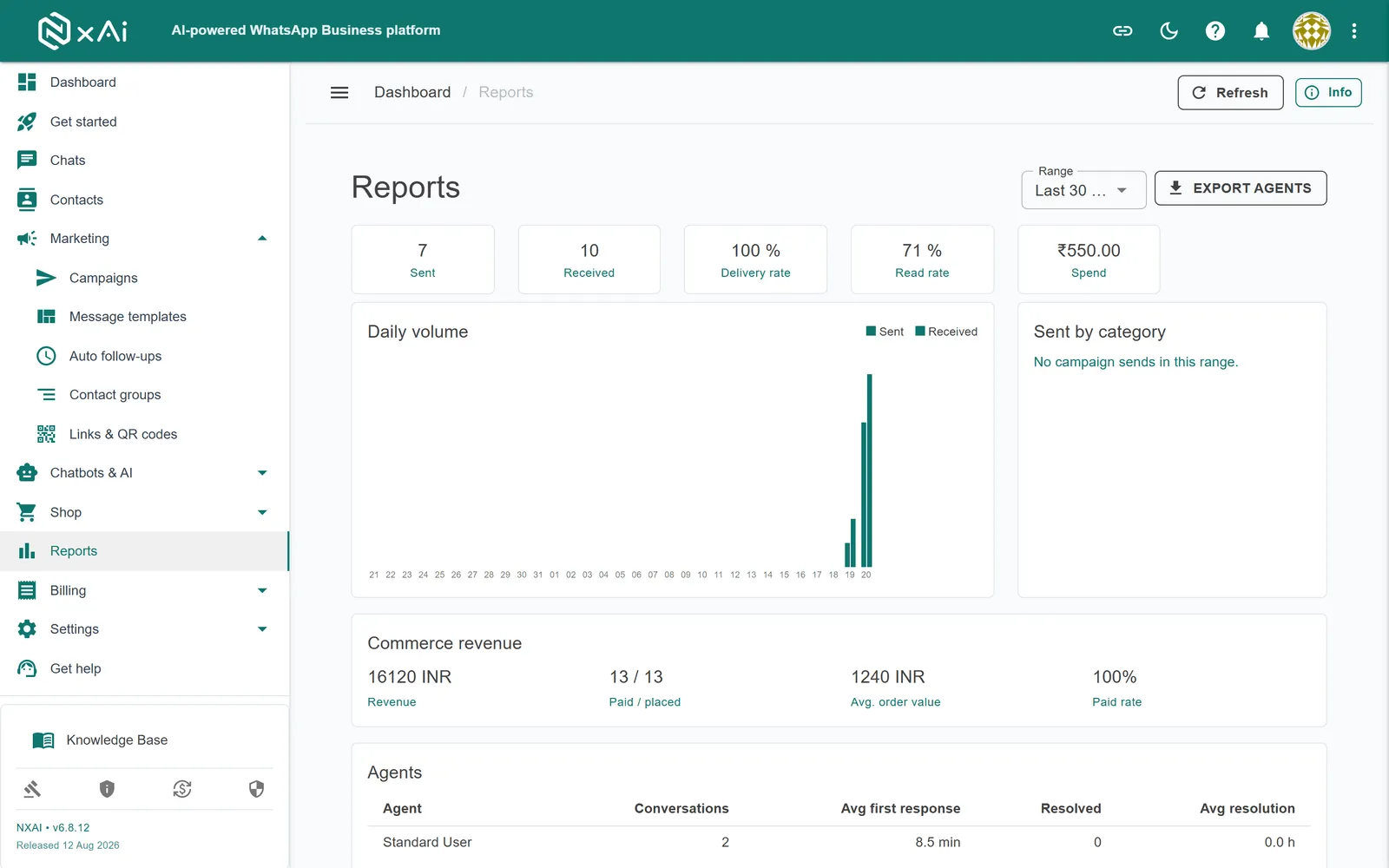The width and height of the screenshot is (1389, 868).
Task: Click the NXAi logo in header
Action: click(x=83, y=30)
